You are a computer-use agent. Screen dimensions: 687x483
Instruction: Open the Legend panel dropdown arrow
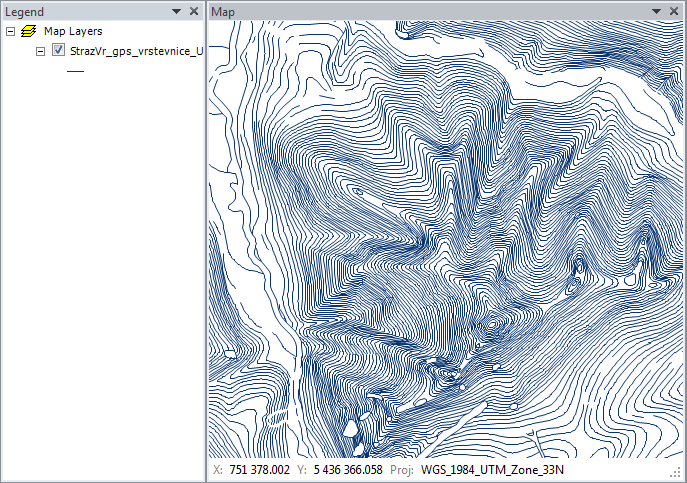point(176,11)
